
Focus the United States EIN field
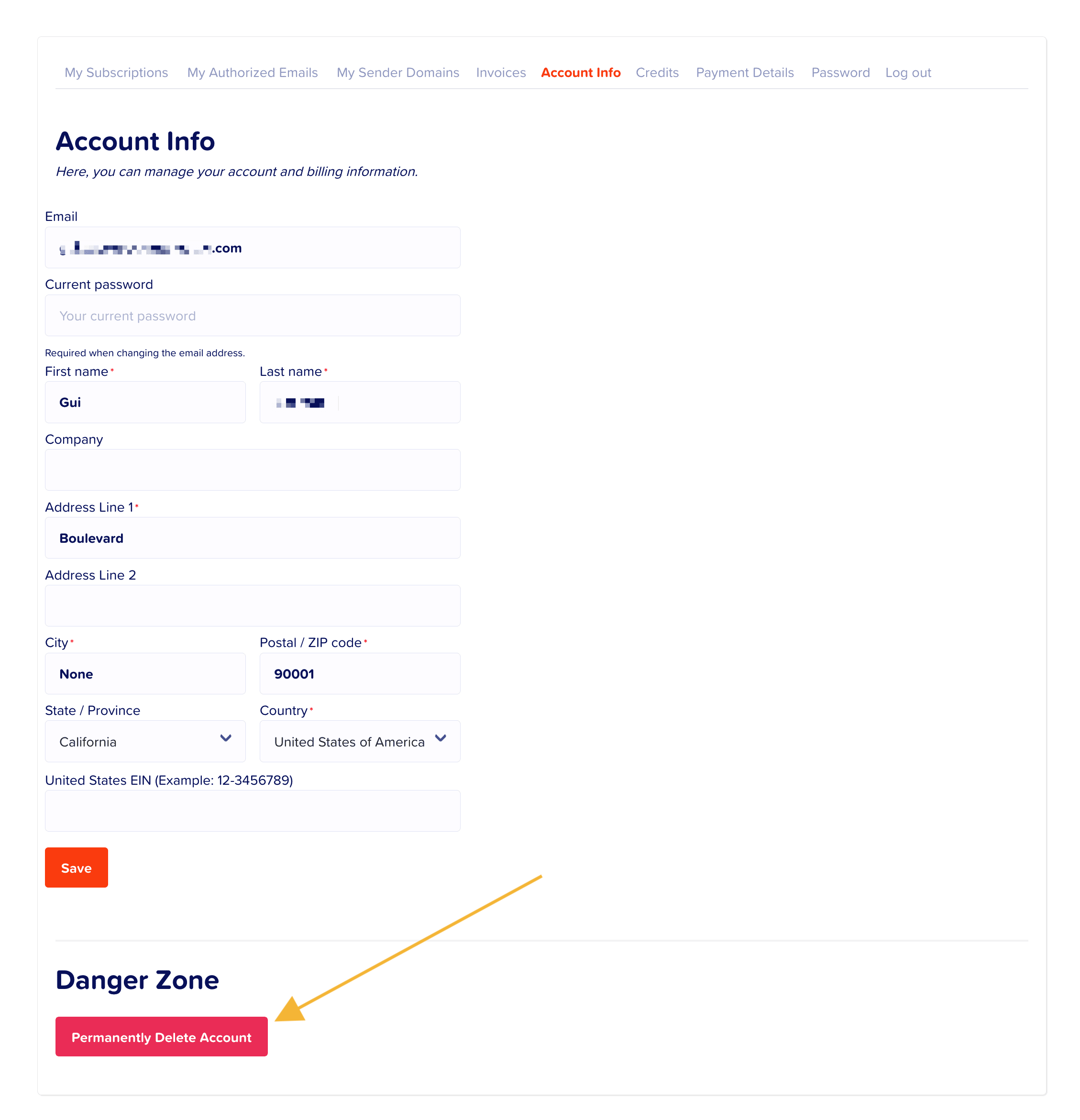[x=253, y=811]
